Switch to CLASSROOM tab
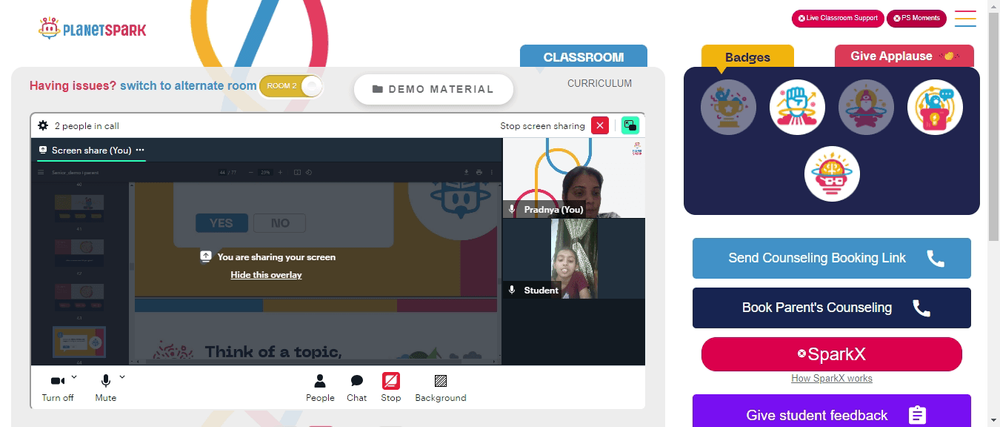Screen dimensions: 1000x427 584,57
